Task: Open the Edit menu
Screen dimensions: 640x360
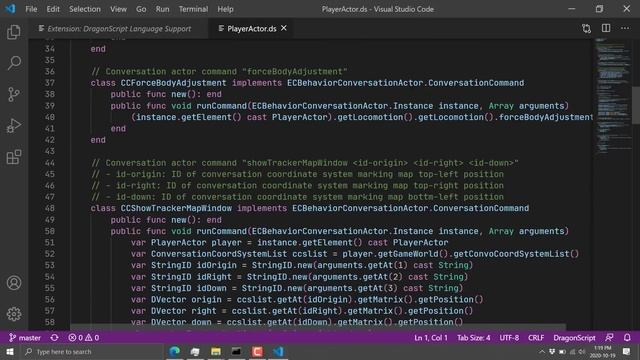Action: 53,9
